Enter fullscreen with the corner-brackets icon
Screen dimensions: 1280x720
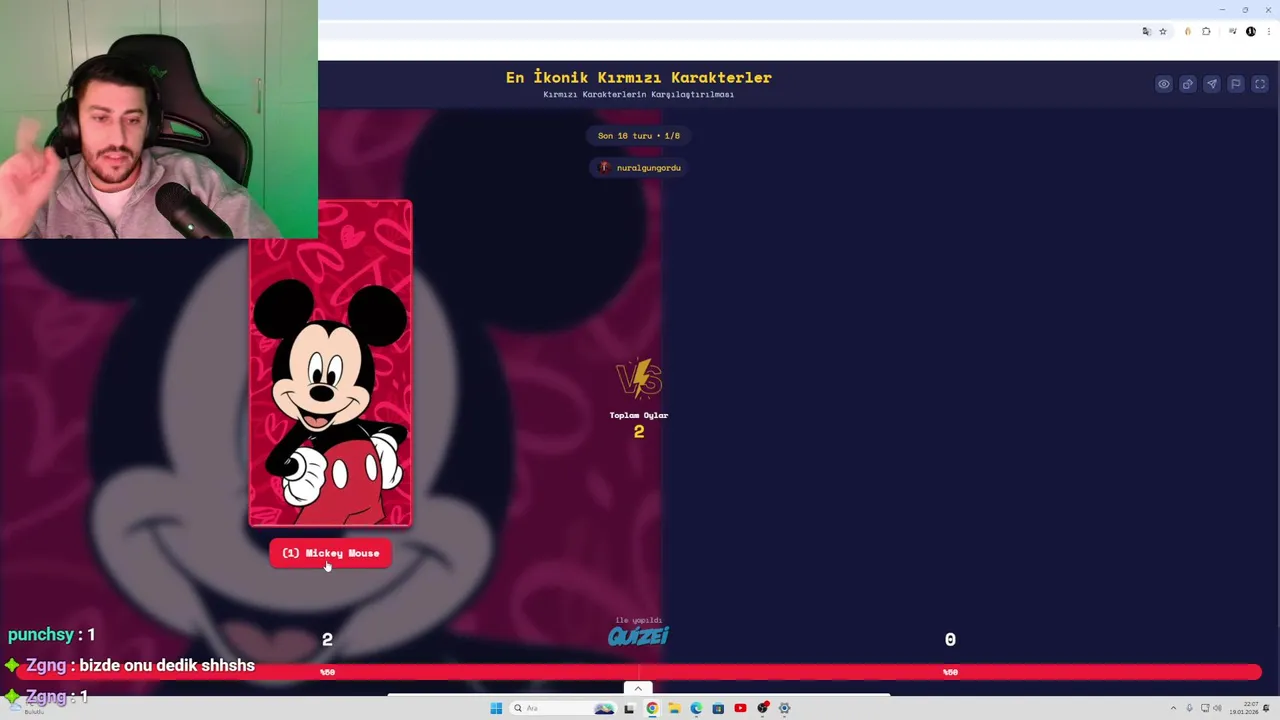coord(1260,84)
